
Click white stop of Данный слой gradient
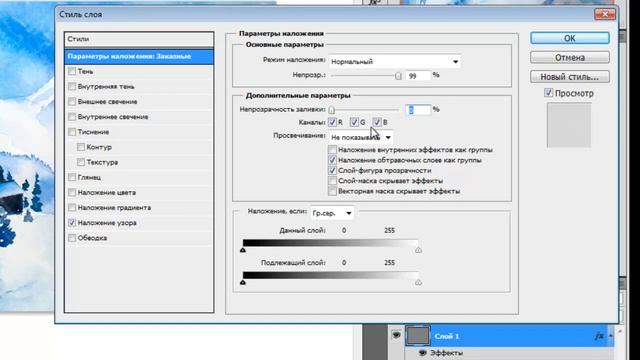pos(418,250)
